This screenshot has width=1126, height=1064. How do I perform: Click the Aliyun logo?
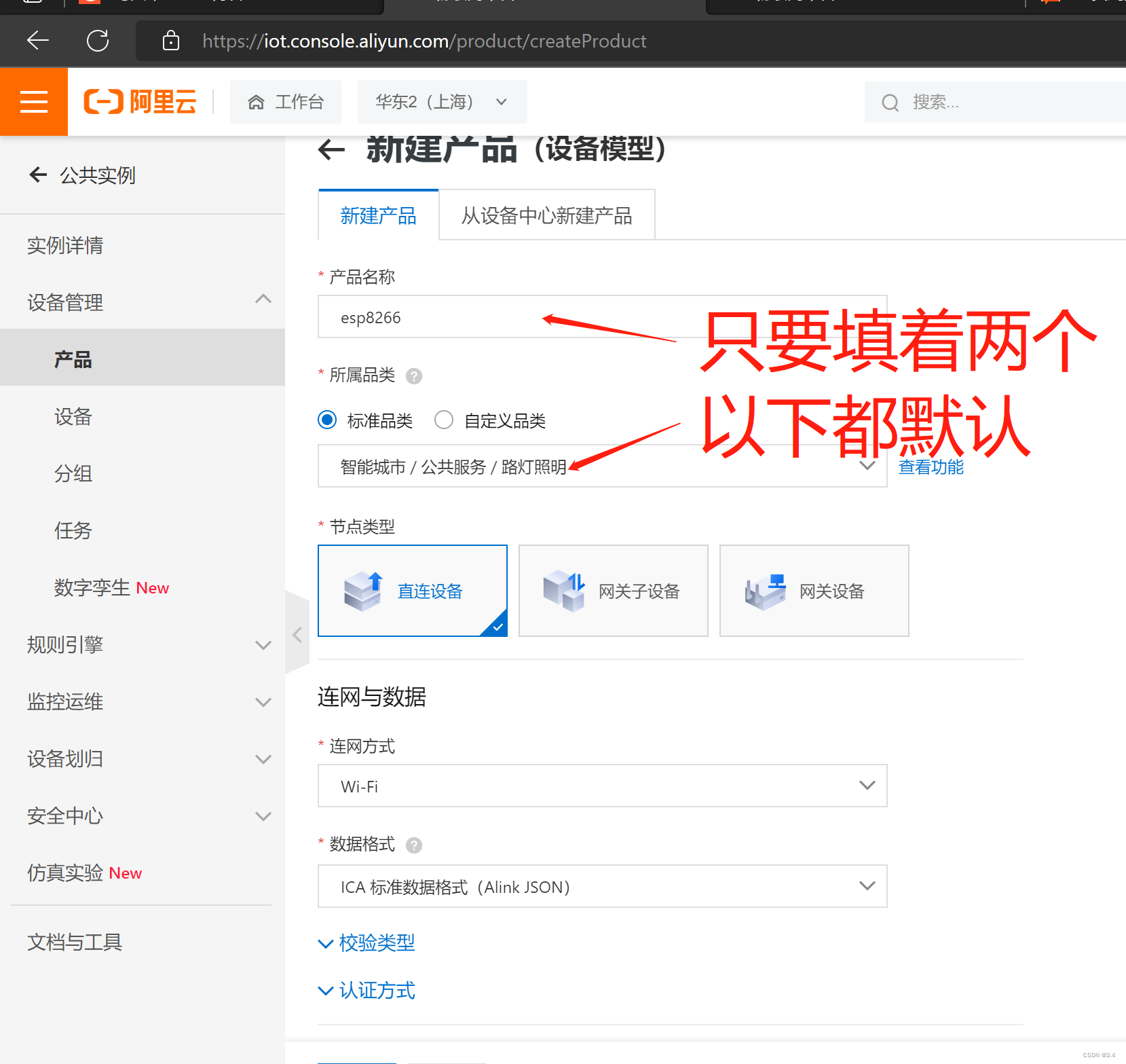pos(139,101)
